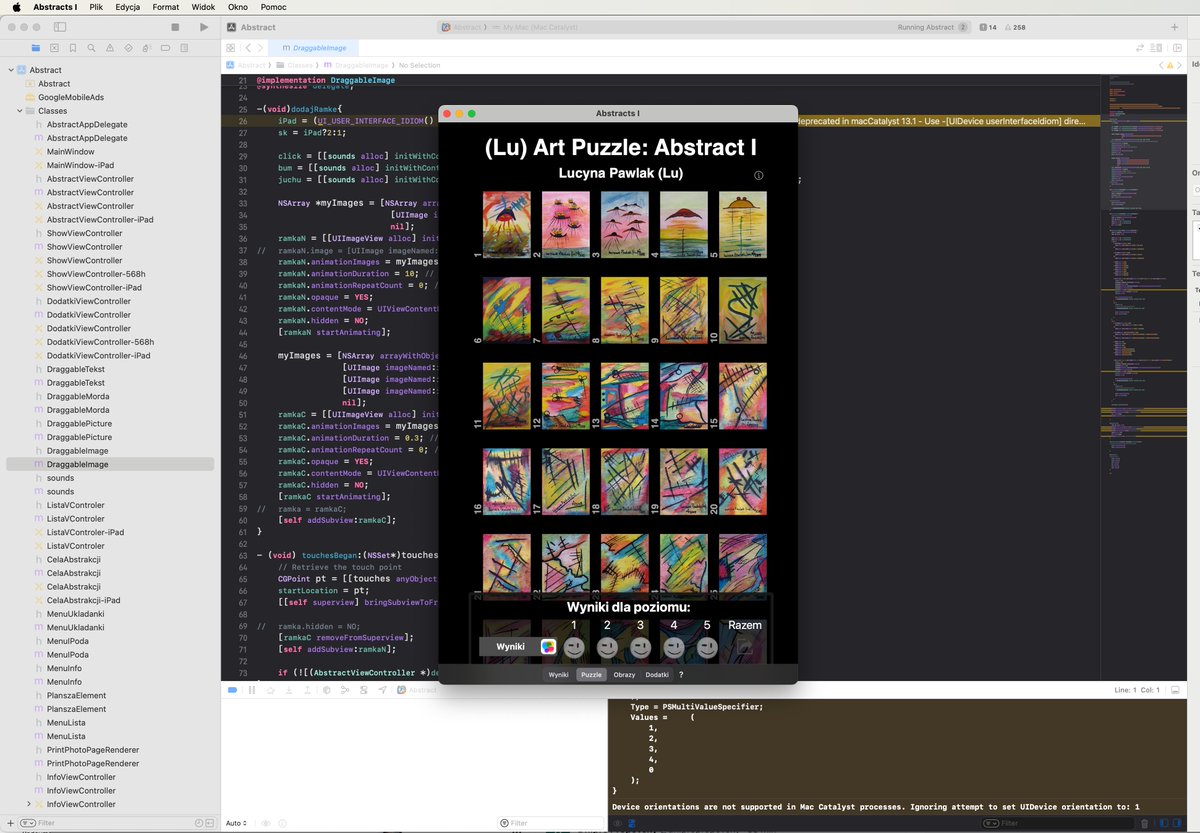Switch to the Dodatki tab in Abstracts I
The image size is (1200, 833).
pos(657,675)
